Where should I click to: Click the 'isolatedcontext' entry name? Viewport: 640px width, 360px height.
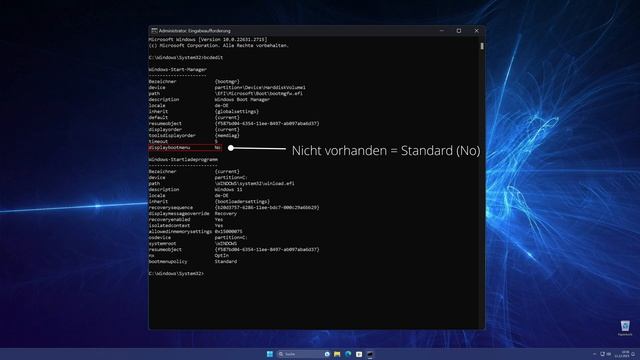coord(169,226)
